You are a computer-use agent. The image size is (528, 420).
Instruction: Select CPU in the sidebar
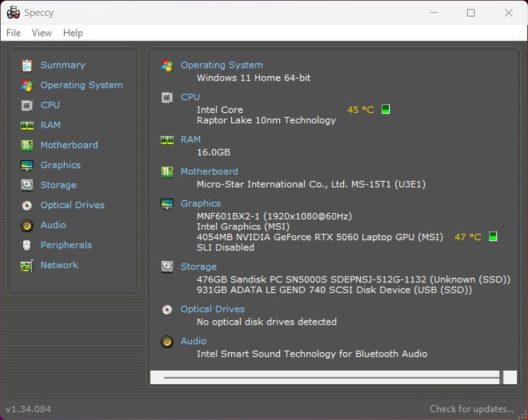pos(50,105)
